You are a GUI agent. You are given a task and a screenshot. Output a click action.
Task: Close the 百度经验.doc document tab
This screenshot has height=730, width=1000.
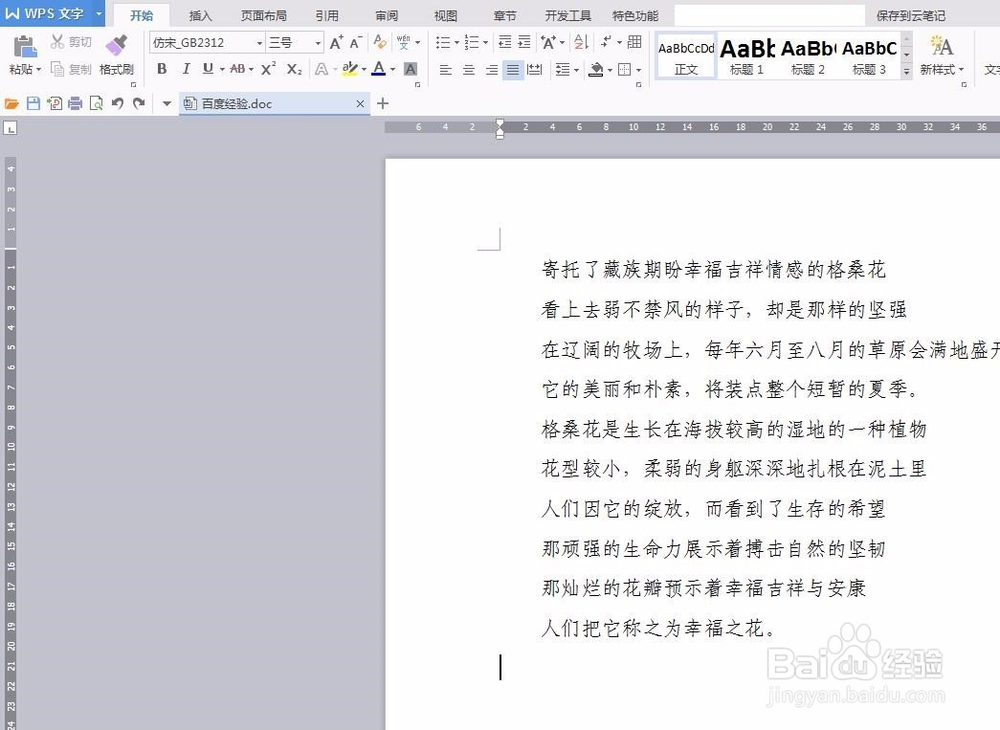[360, 103]
